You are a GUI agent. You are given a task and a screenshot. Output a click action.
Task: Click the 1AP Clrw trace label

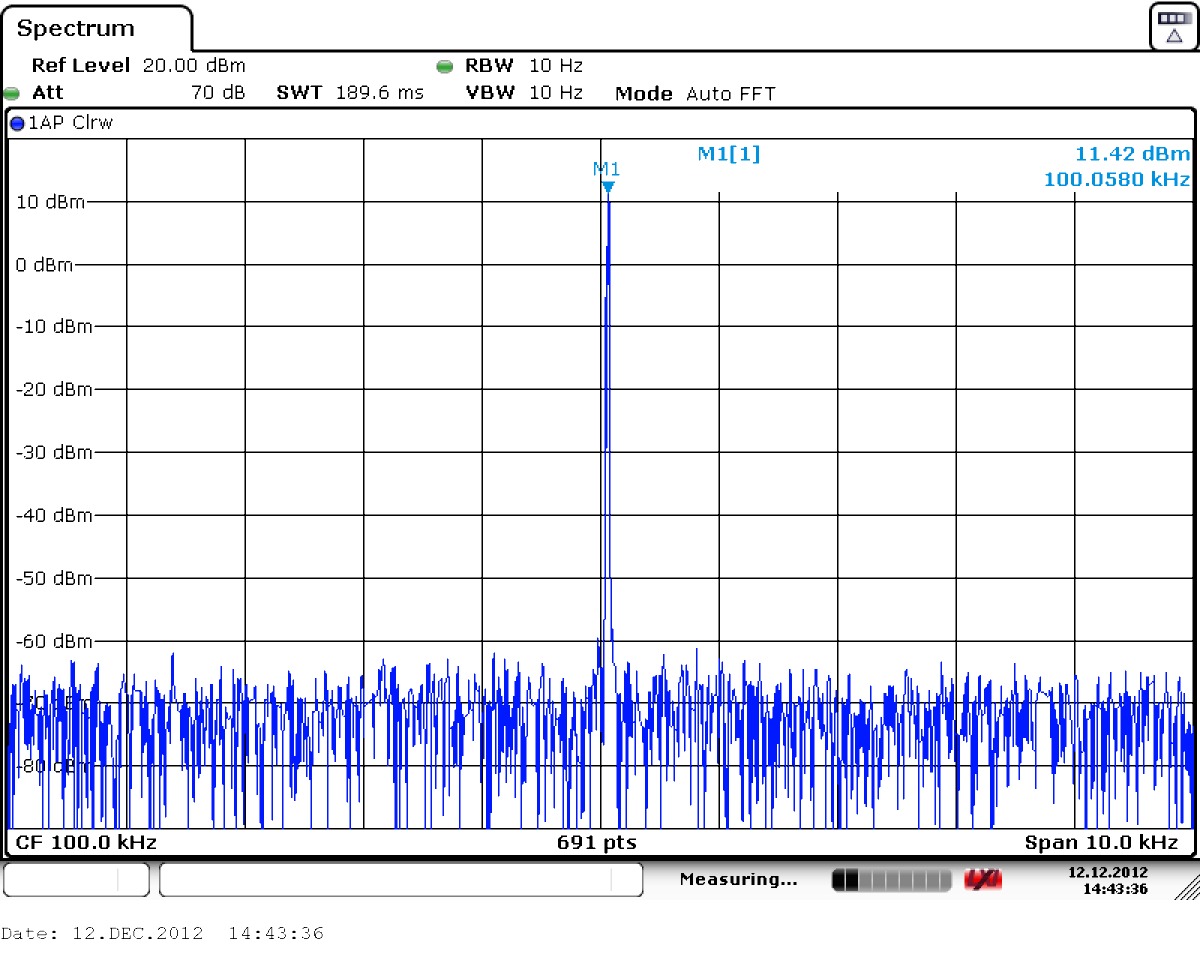point(70,124)
